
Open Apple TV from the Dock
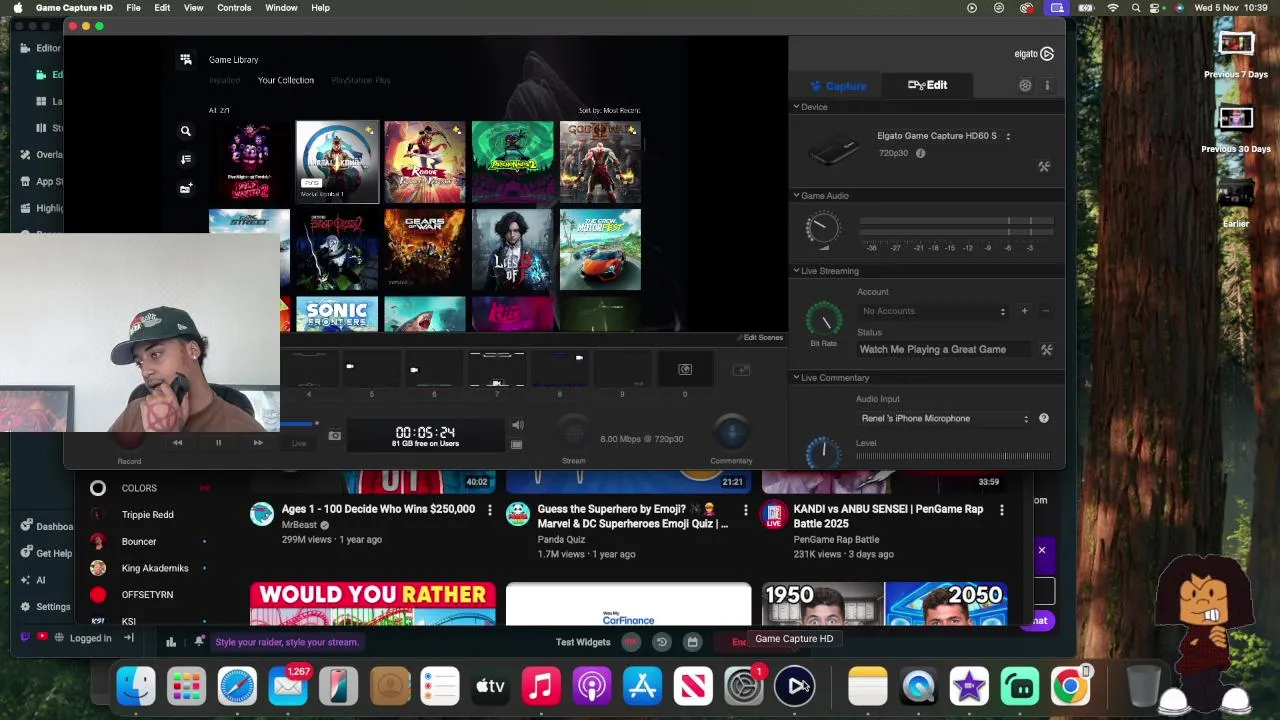tap(490, 686)
